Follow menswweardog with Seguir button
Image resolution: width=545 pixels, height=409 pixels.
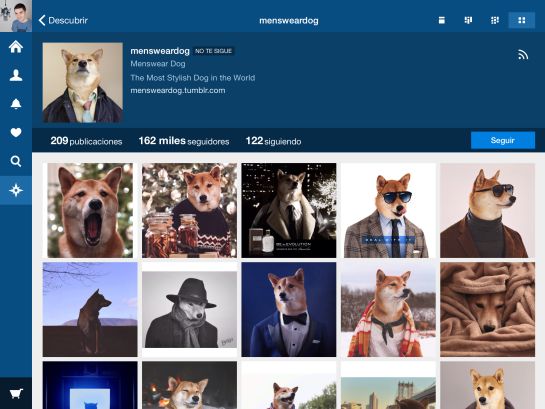tap(503, 140)
